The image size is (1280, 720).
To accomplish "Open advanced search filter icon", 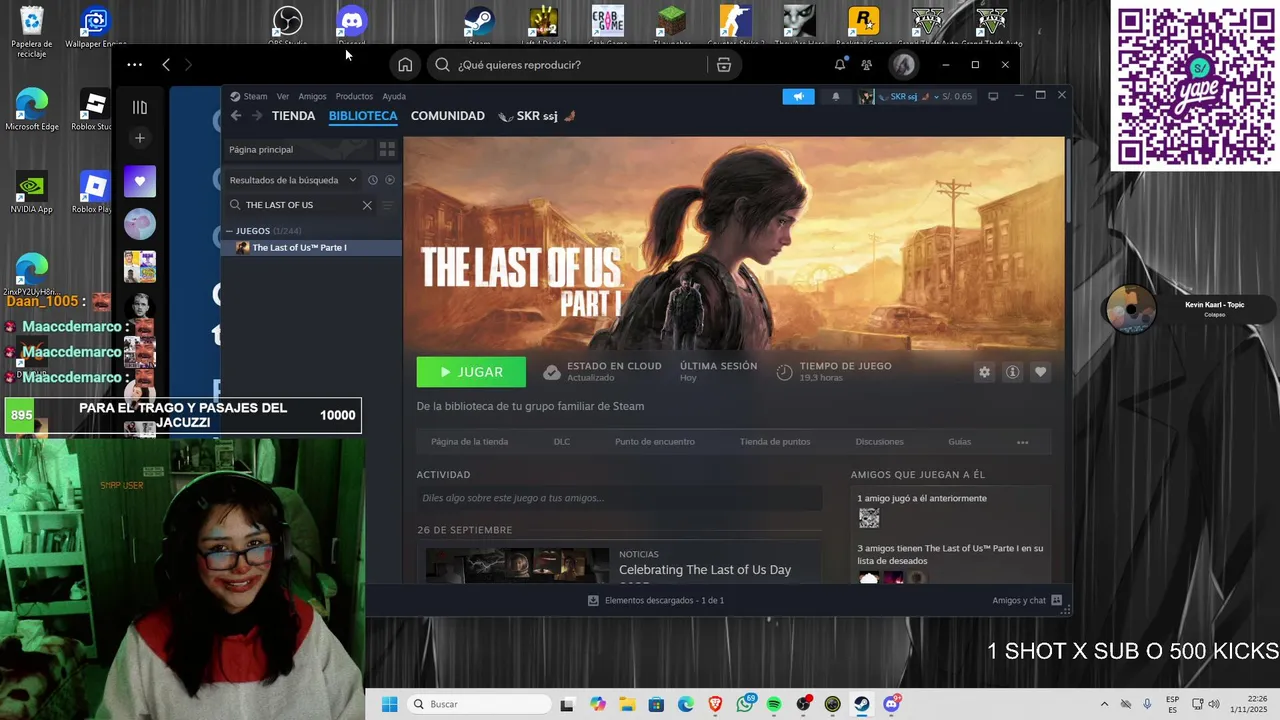I will coord(388,205).
